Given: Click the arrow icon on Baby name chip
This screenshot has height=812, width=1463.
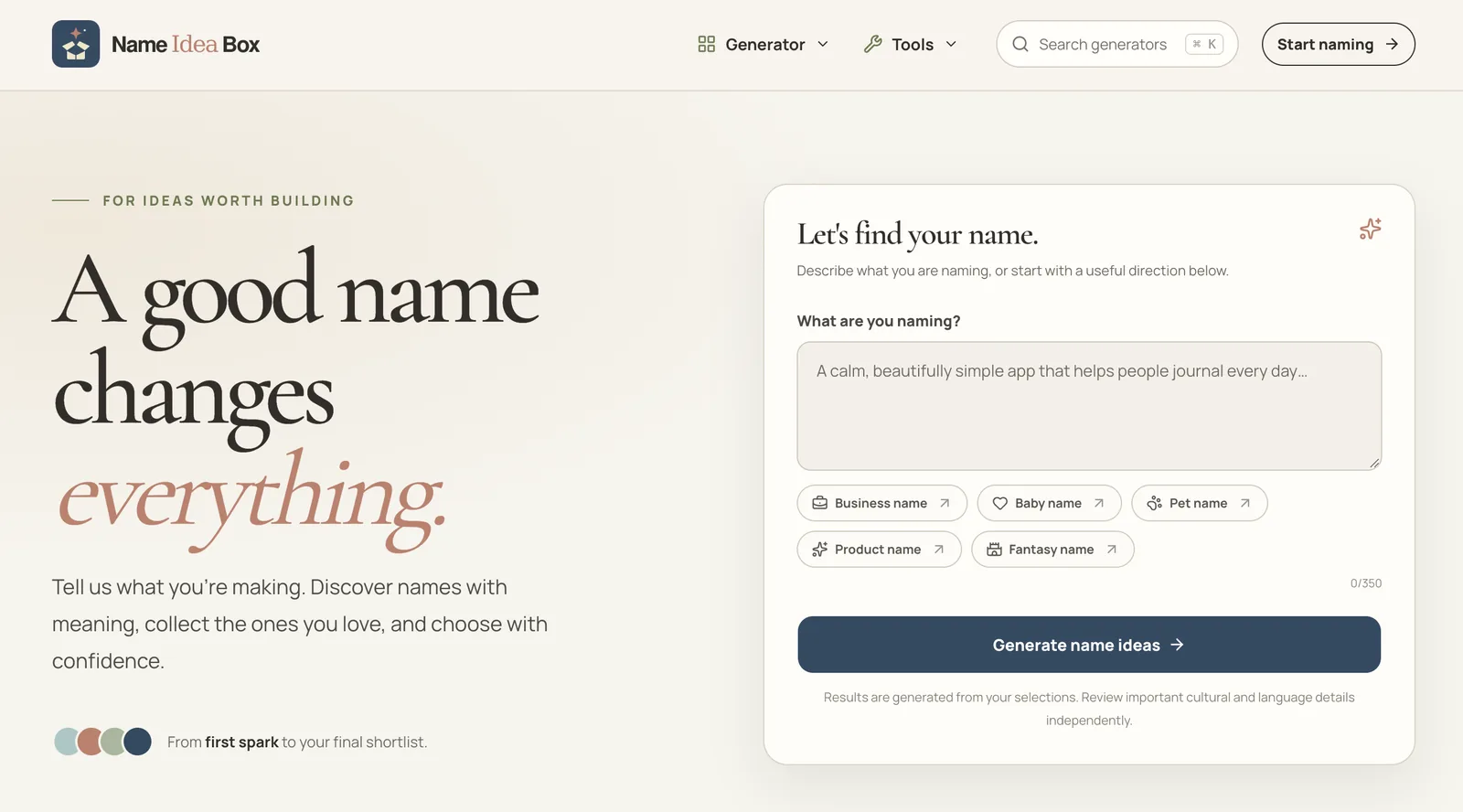Looking at the screenshot, I should pos(1099,503).
